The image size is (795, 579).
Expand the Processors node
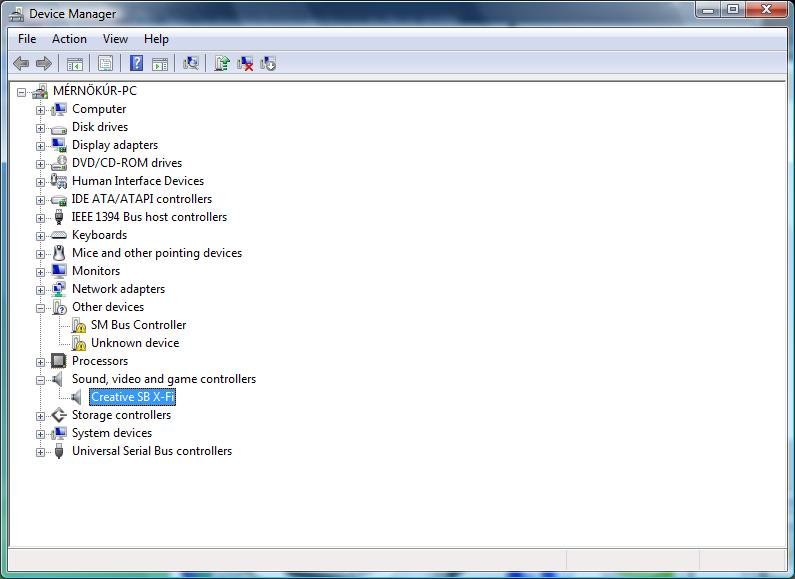pyautogui.click(x=41, y=362)
